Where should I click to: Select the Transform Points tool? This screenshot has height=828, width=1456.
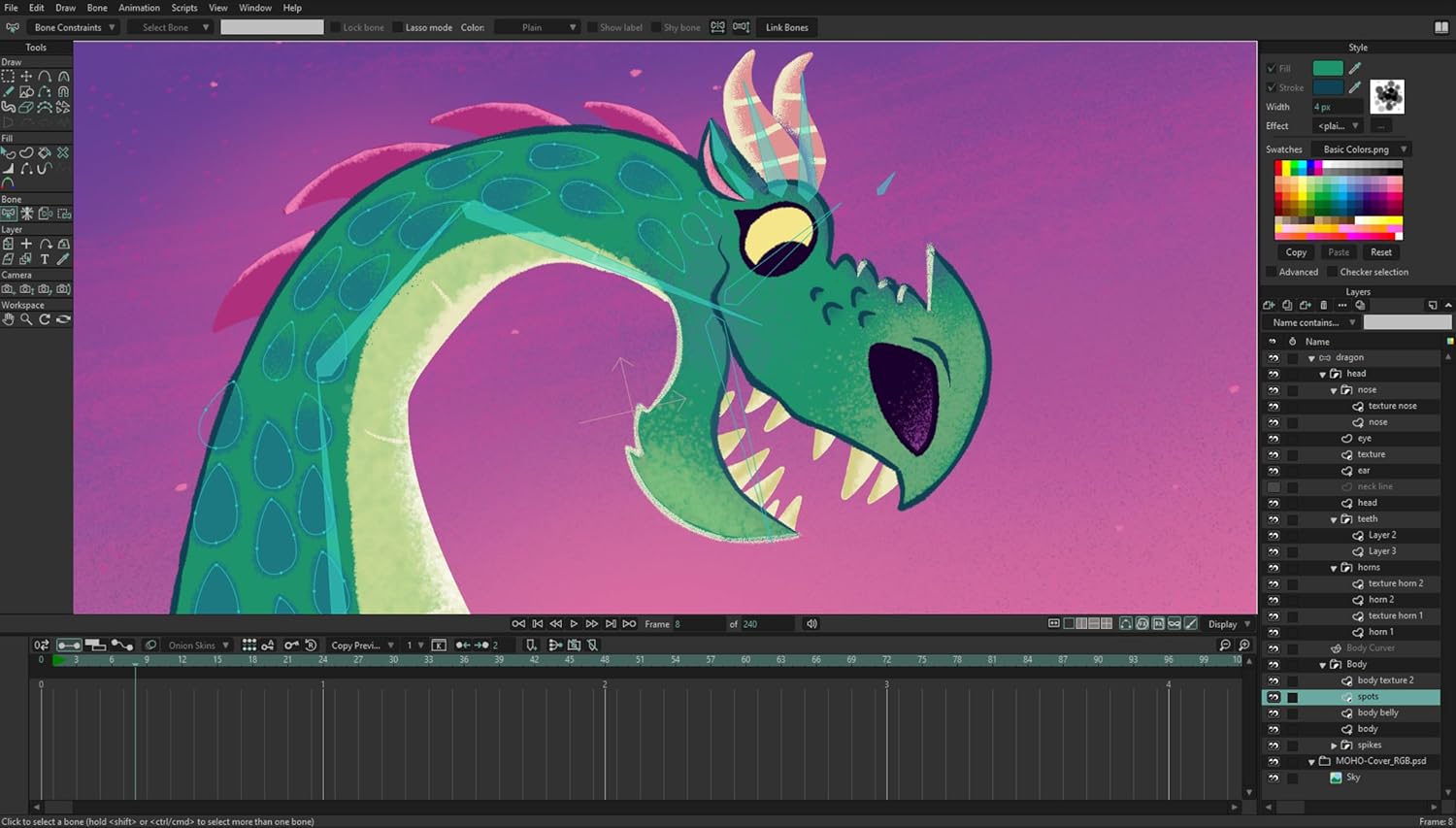tap(27, 74)
